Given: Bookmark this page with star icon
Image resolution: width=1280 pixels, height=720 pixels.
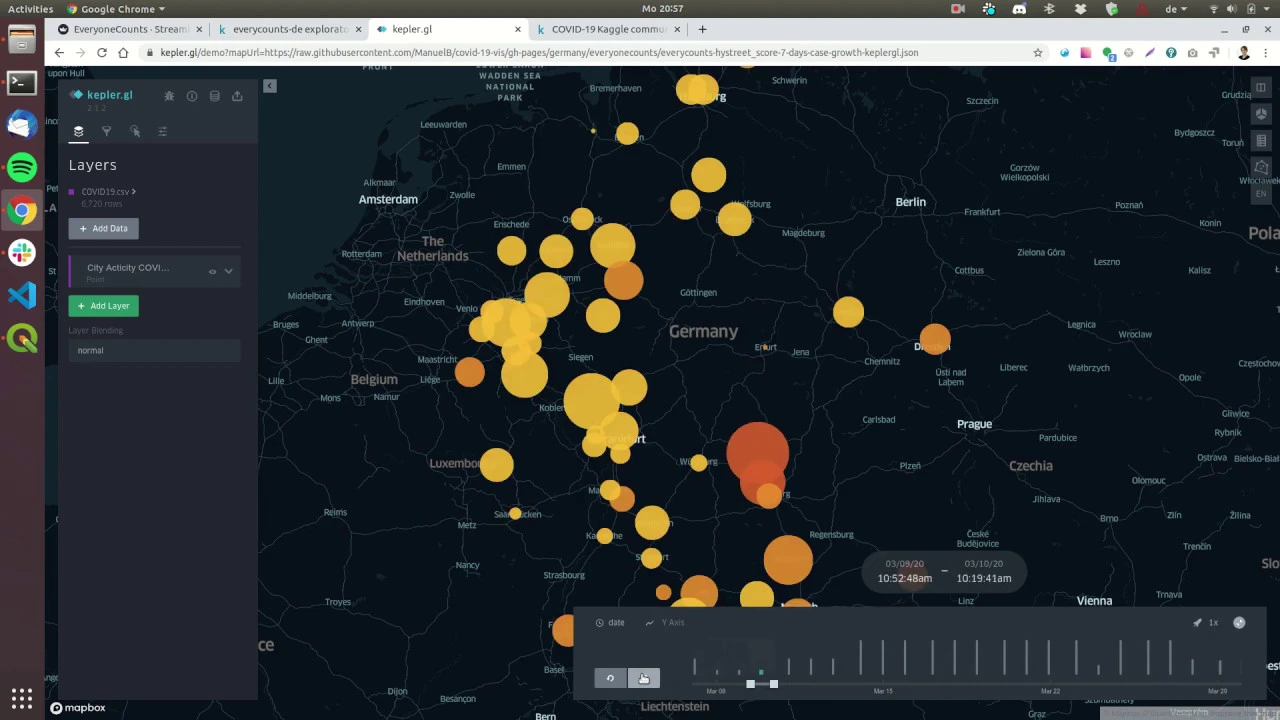Looking at the screenshot, I should (x=1038, y=53).
